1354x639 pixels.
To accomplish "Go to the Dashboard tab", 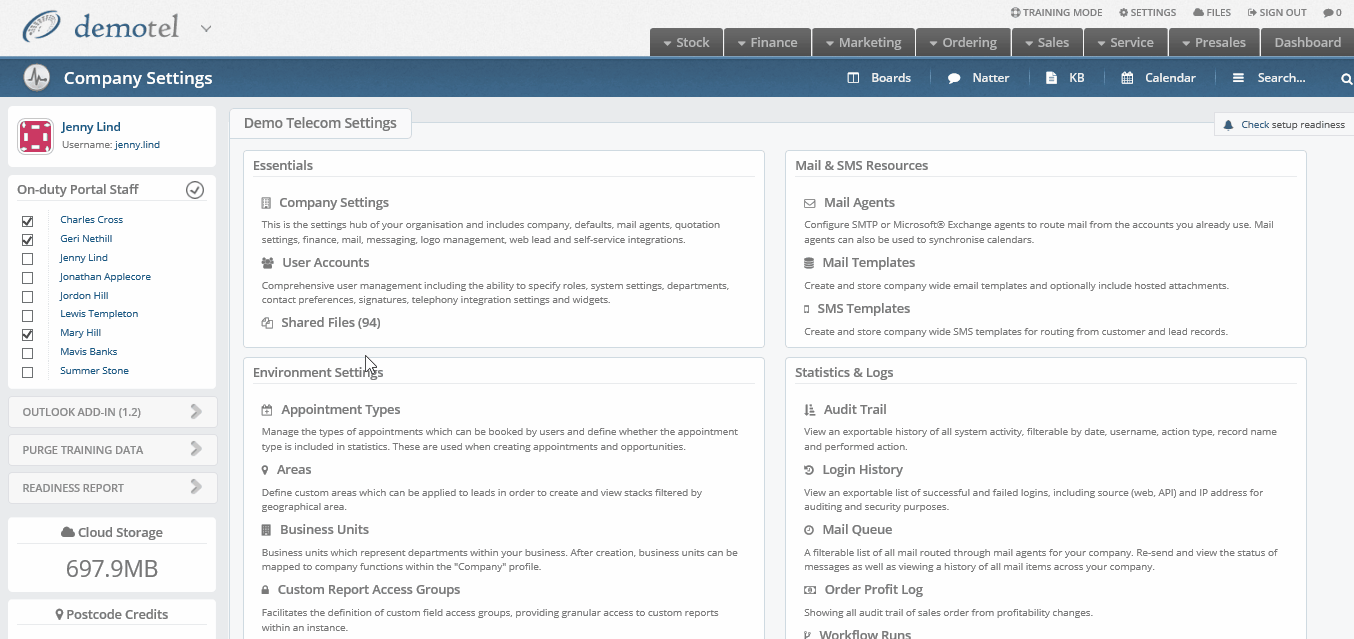I will pos(1307,42).
